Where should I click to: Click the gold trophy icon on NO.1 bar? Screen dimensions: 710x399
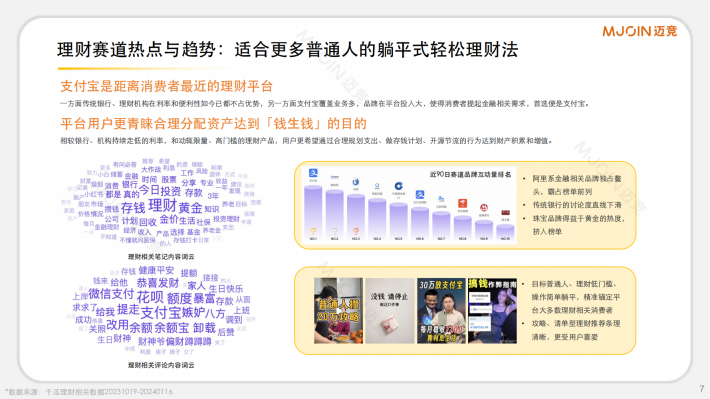pyautogui.click(x=313, y=231)
